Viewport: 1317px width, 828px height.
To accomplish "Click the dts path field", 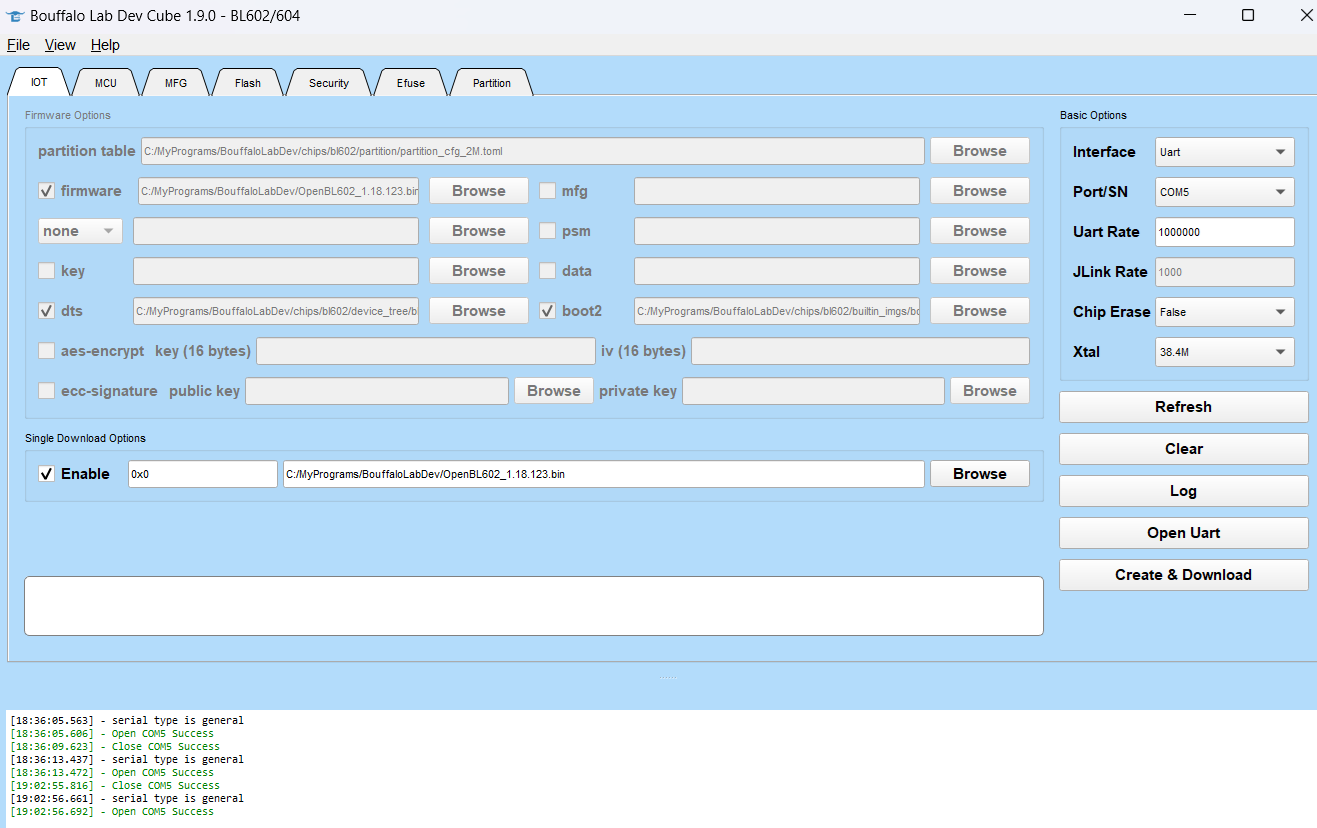I will [276, 311].
